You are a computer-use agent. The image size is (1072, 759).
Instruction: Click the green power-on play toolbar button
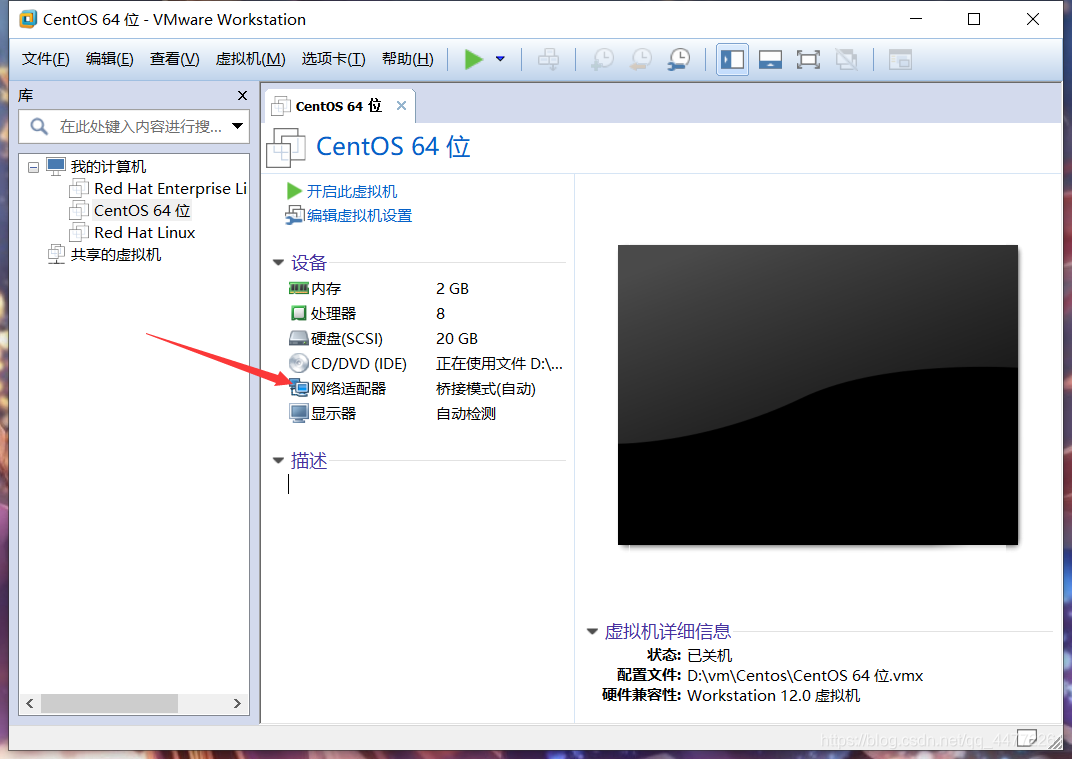pyautogui.click(x=473, y=59)
